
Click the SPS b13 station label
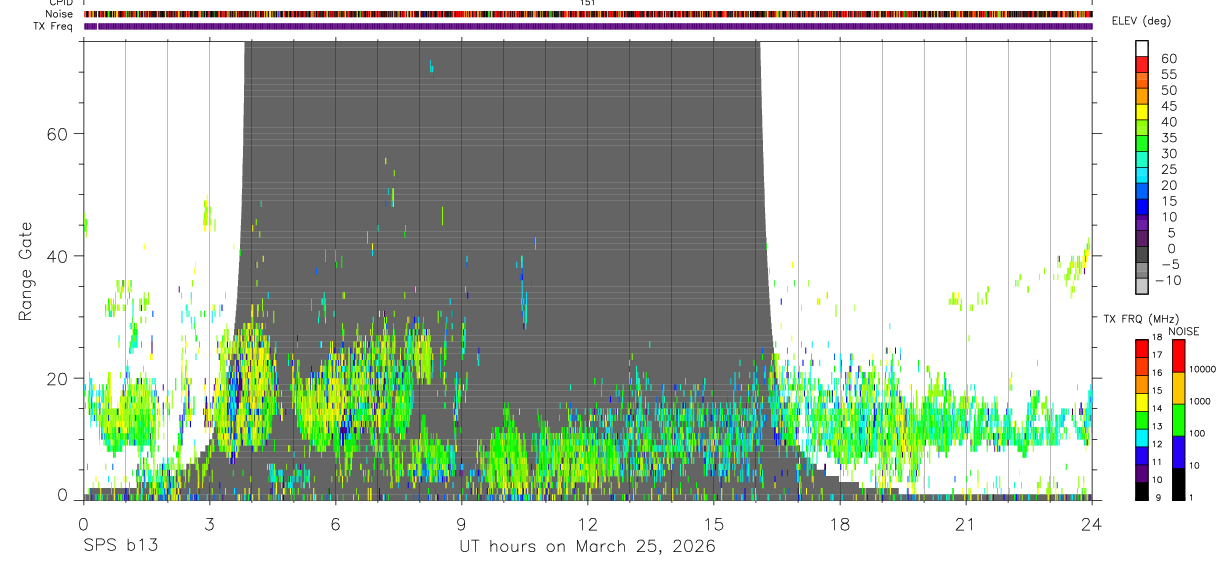click(x=120, y=547)
